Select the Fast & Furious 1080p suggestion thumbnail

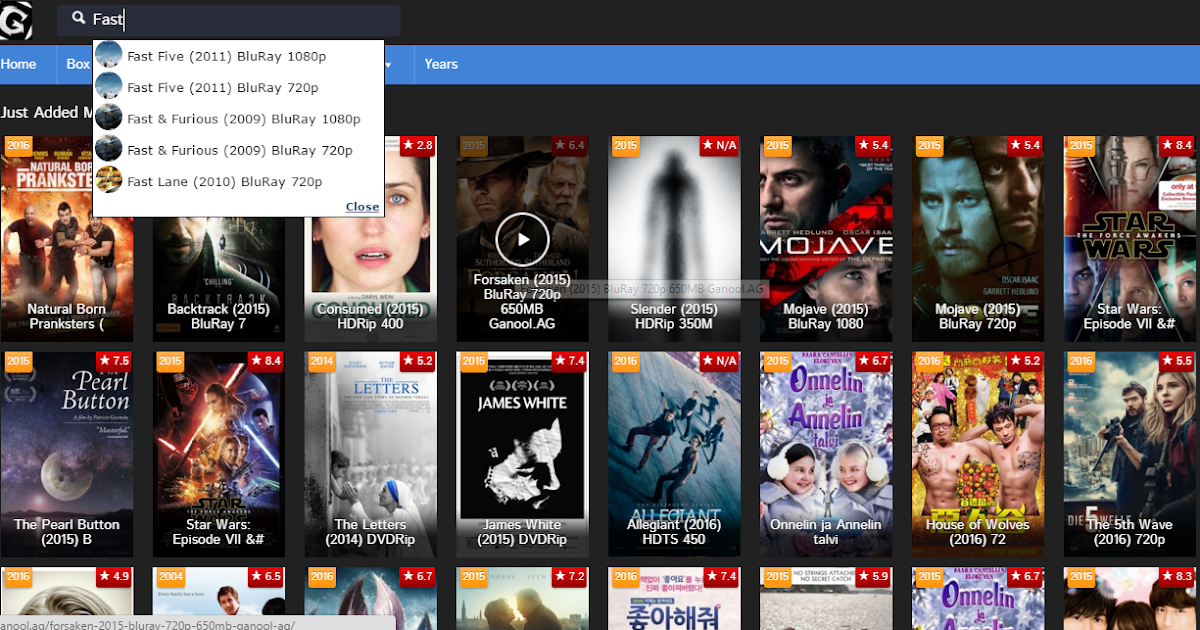(109, 118)
